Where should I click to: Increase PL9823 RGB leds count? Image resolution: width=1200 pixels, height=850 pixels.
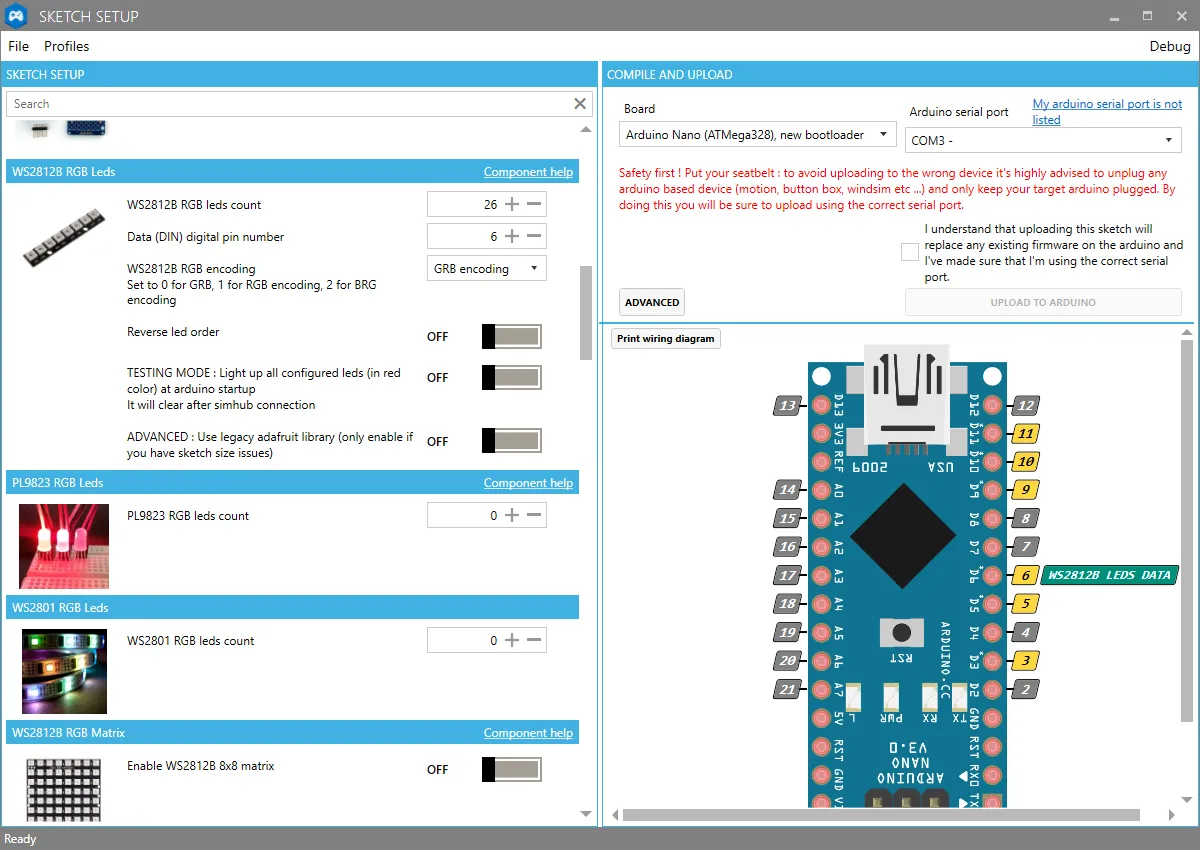[x=512, y=515]
